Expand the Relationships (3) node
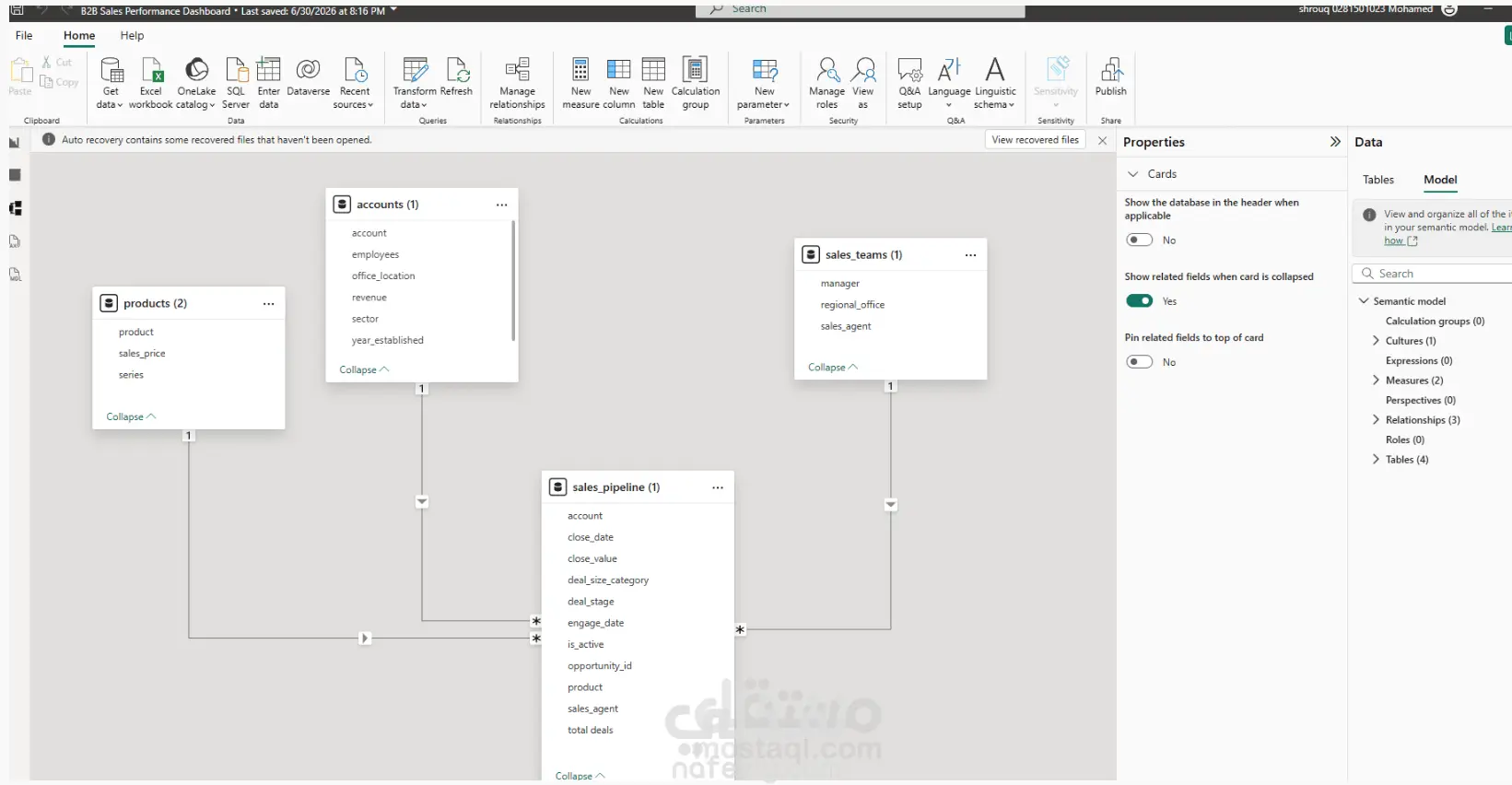This screenshot has width=1512, height=785. click(x=1377, y=420)
